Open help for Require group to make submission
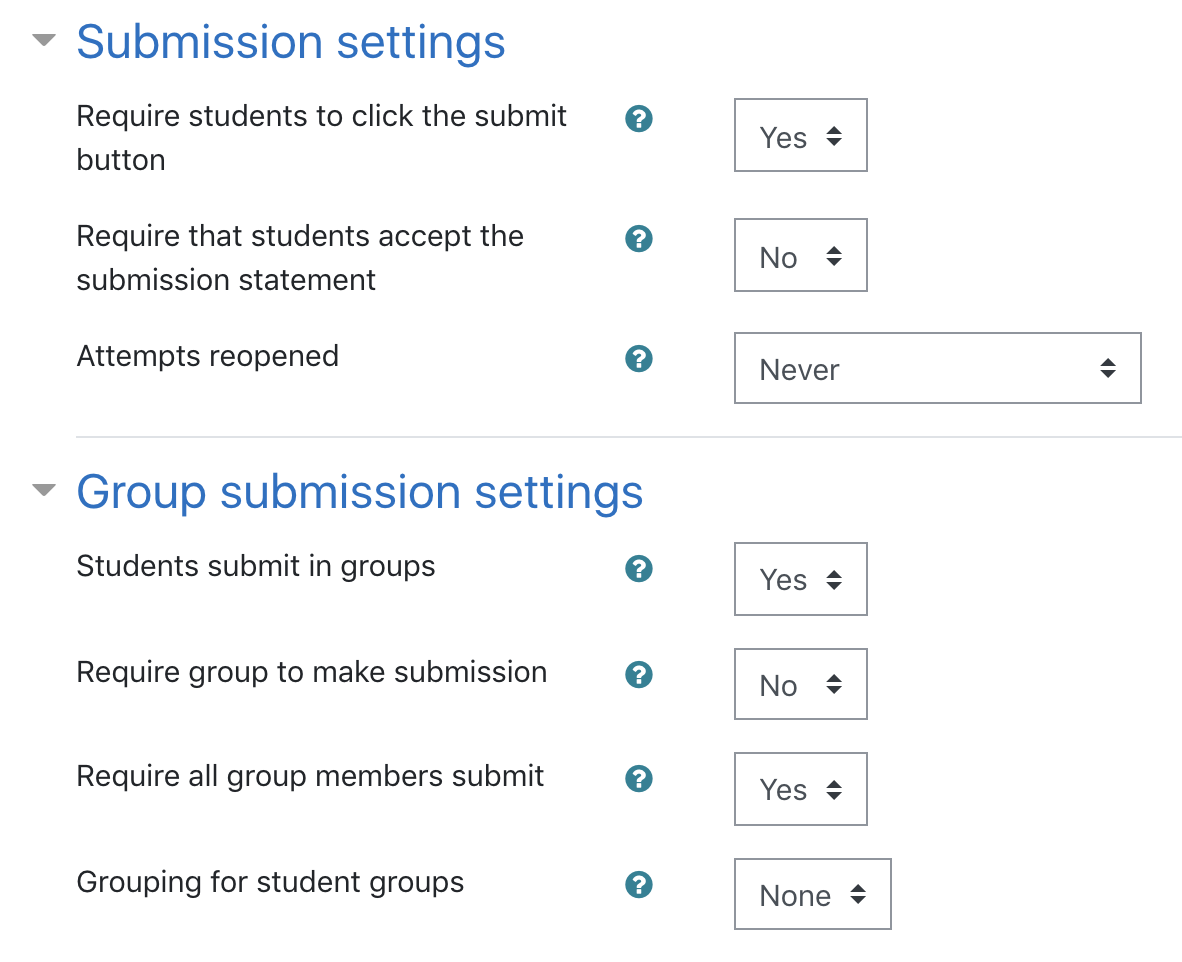Screen dimensions: 1182x962 coord(638,674)
